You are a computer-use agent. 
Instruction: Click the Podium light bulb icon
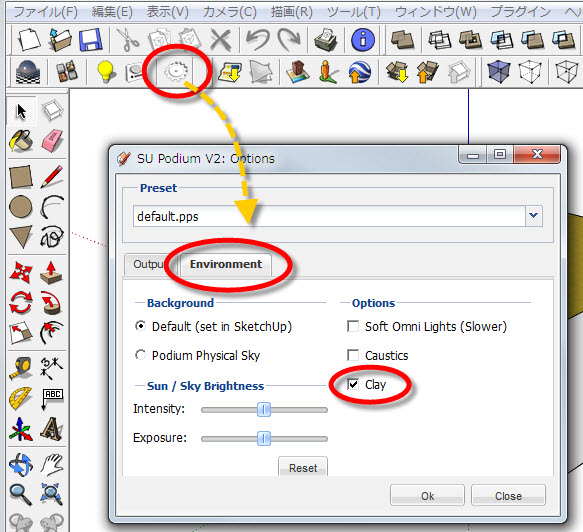(105, 72)
